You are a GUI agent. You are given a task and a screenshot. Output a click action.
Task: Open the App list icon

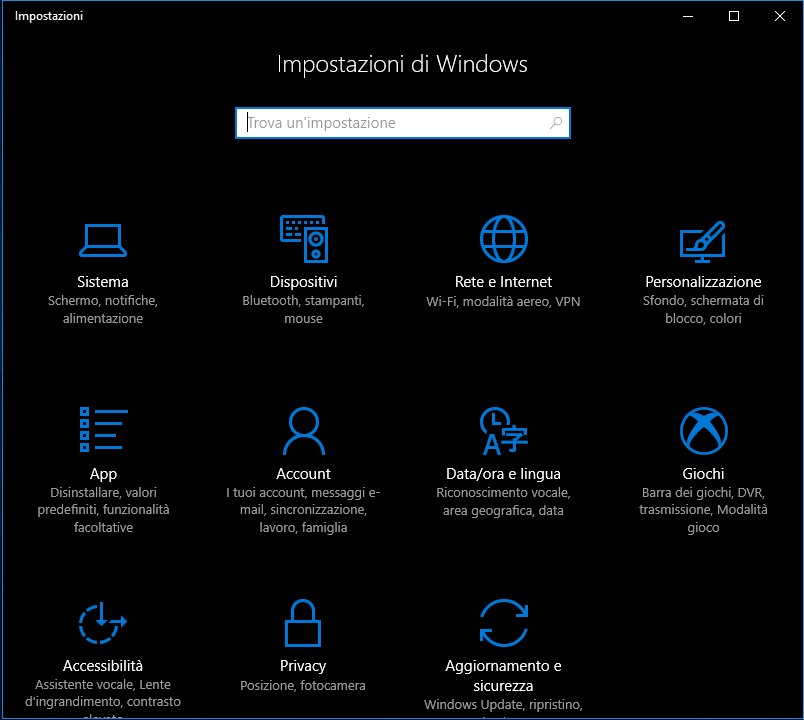[104, 430]
